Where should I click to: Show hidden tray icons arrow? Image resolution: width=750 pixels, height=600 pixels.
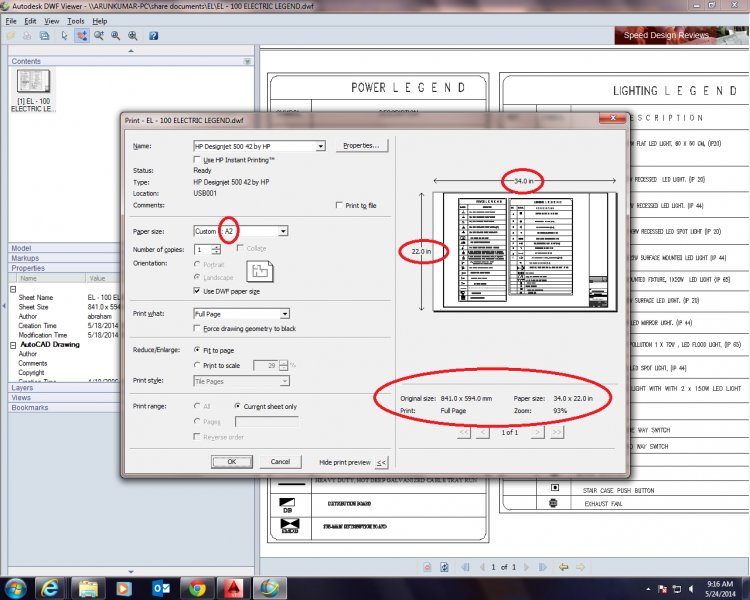coord(648,589)
